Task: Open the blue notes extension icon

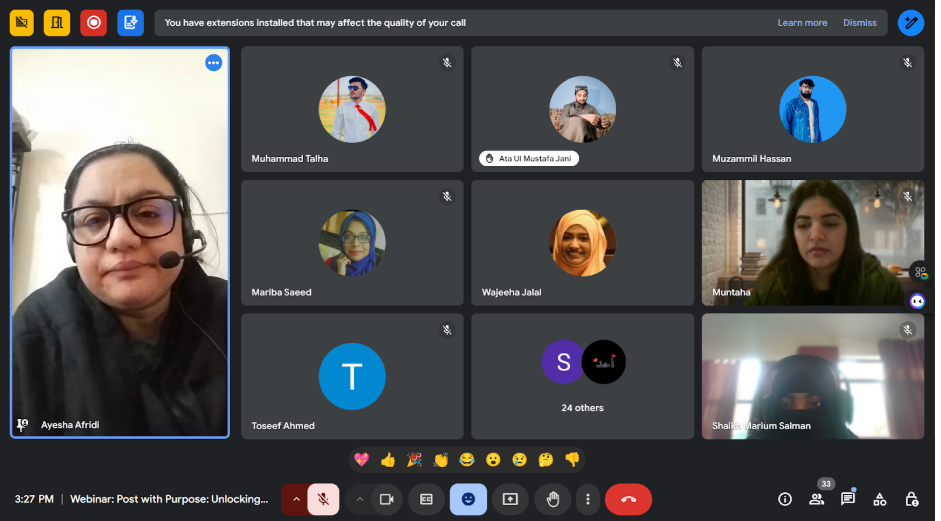Action: 130,22
